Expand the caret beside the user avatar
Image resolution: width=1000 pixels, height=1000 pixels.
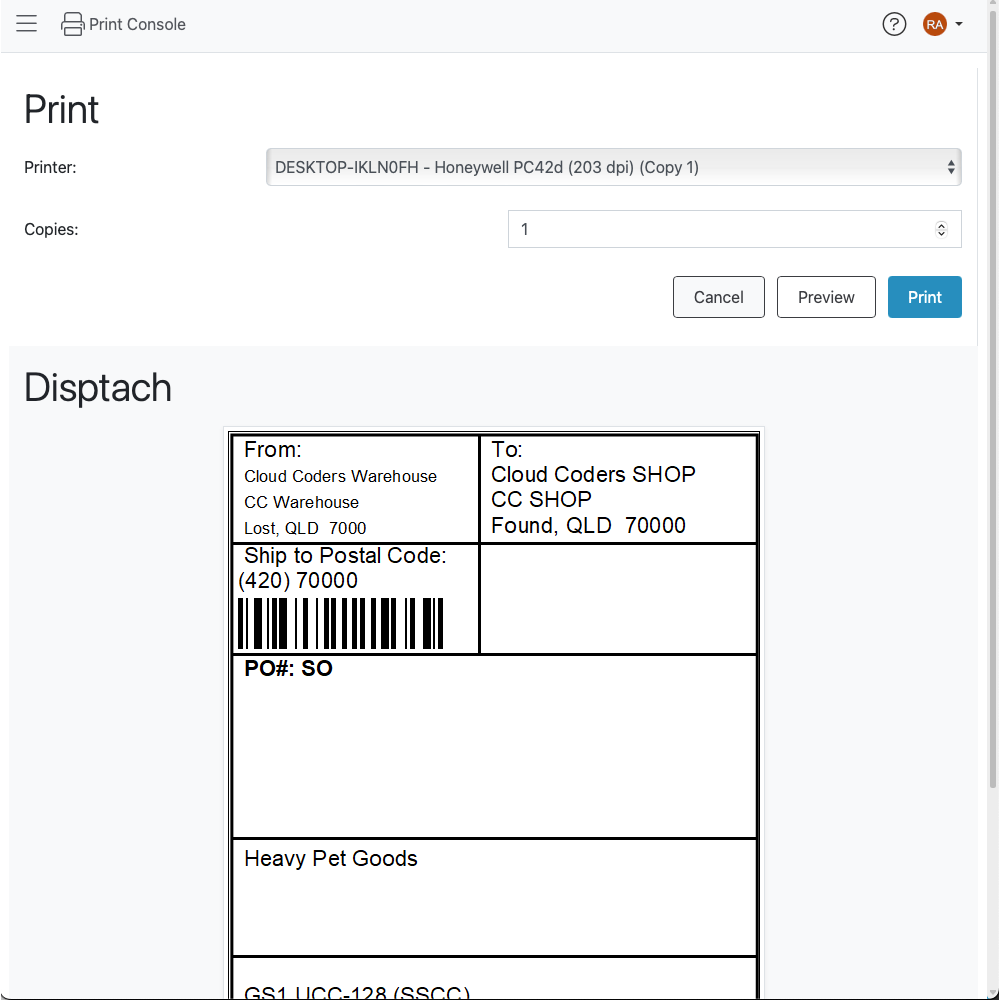pyautogui.click(x=959, y=24)
